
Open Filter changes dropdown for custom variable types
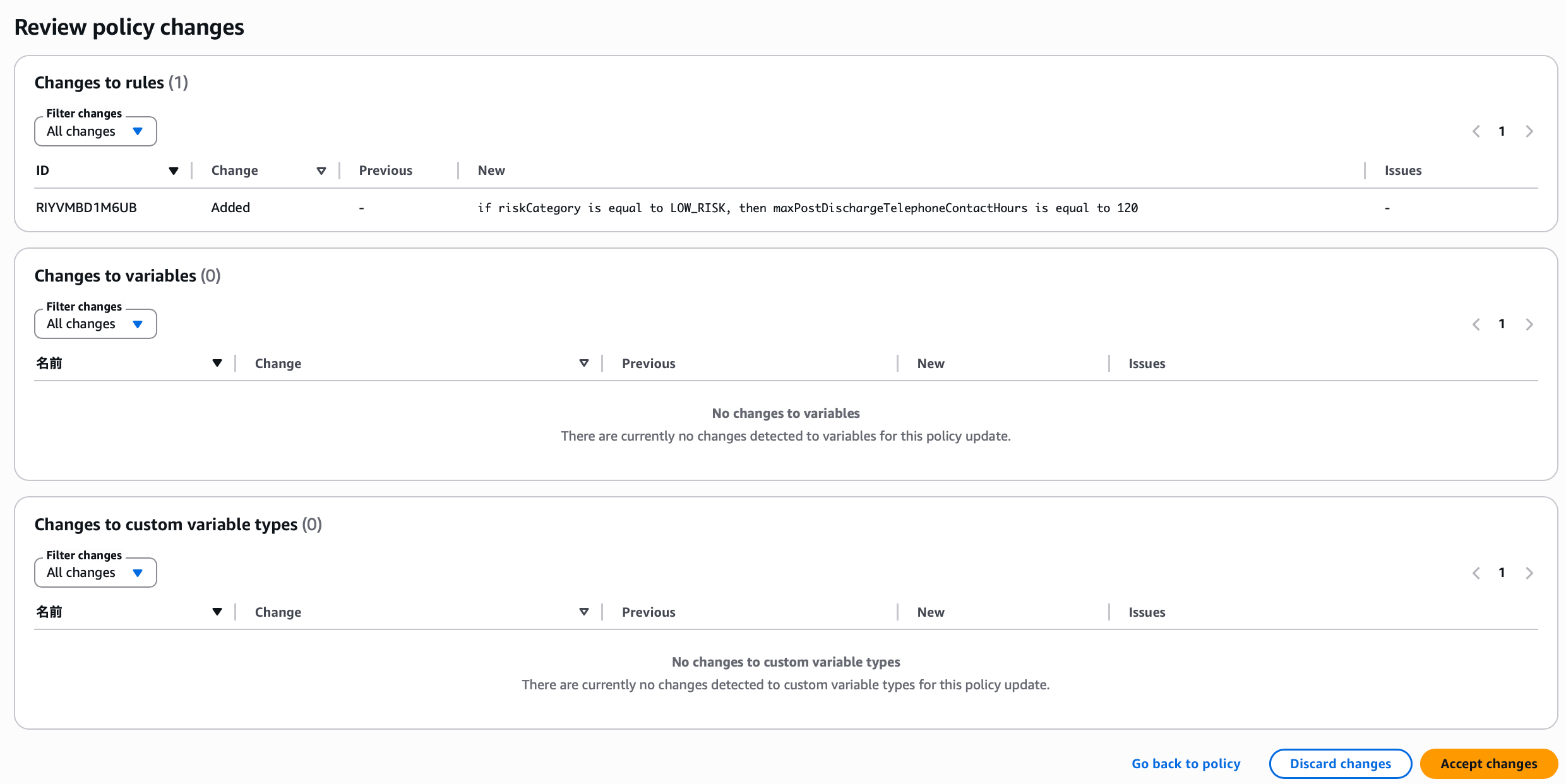(95, 573)
